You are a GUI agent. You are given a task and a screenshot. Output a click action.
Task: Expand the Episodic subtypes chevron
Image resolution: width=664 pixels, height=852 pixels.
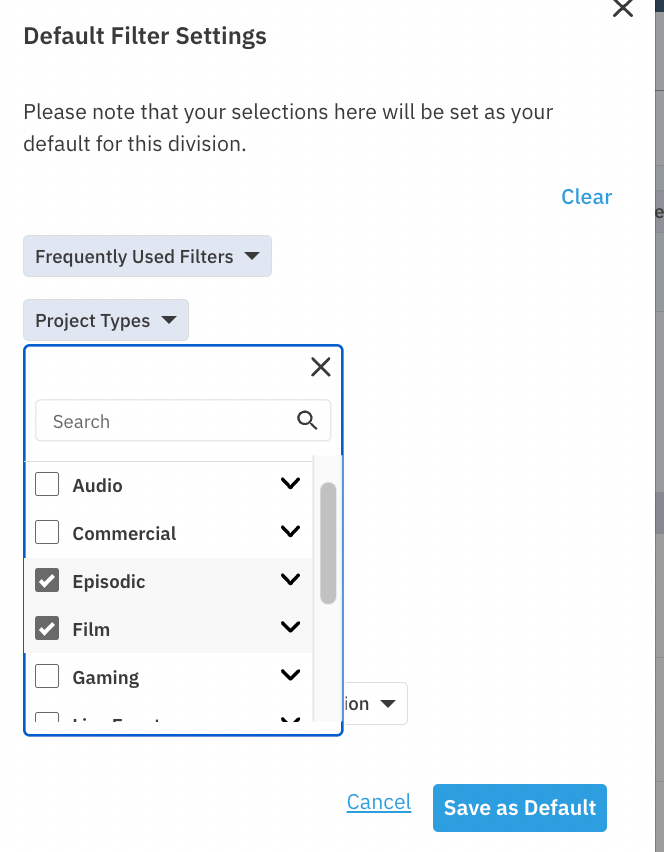290,579
